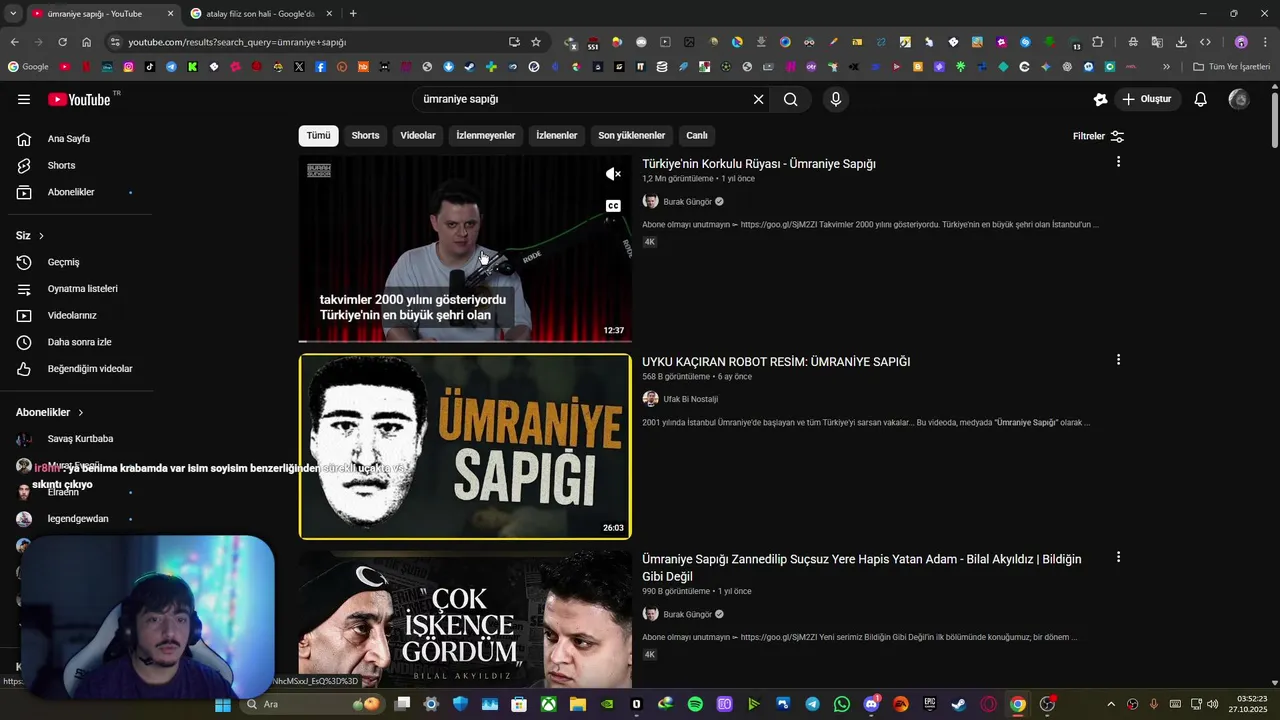Screen dimensions: 1280x720
Task: Switch to the atalay filiz Google tab
Action: pos(260,14)
